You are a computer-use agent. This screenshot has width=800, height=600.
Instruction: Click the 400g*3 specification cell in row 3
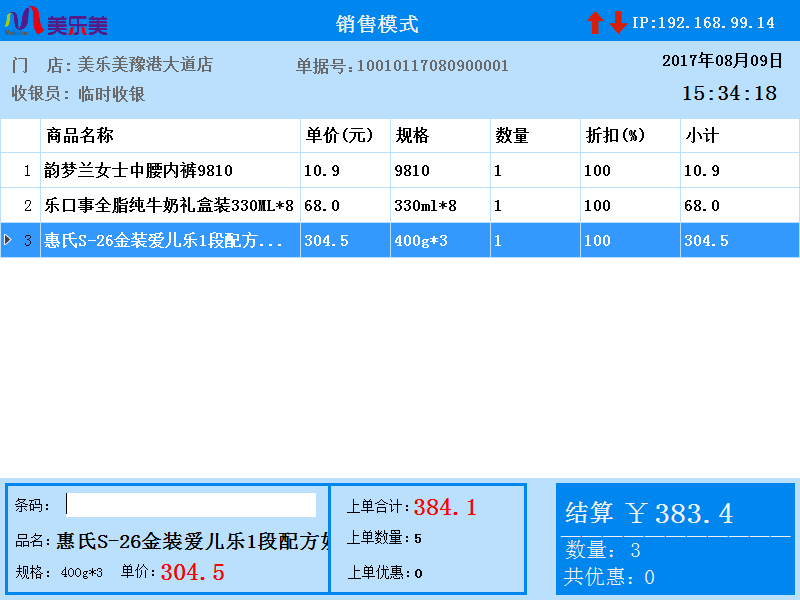tap(440, 240)
